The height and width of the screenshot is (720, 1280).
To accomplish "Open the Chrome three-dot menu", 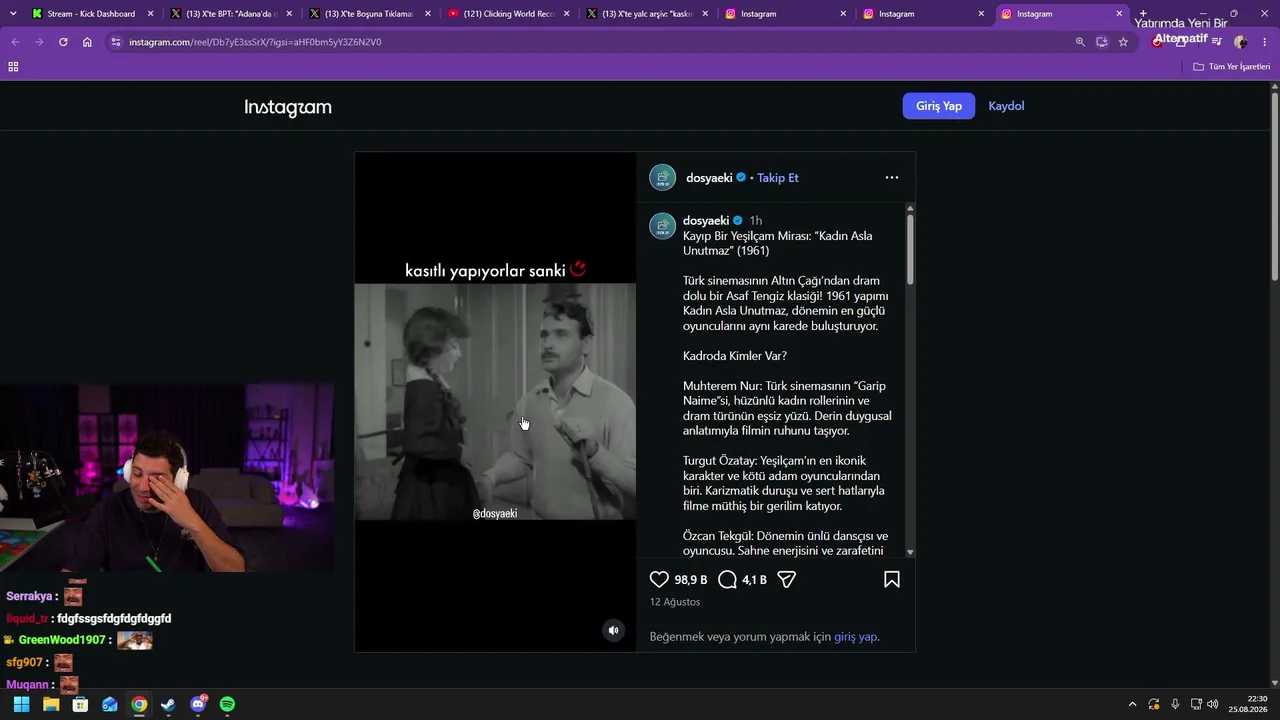I will click(x=1265, y=42).
